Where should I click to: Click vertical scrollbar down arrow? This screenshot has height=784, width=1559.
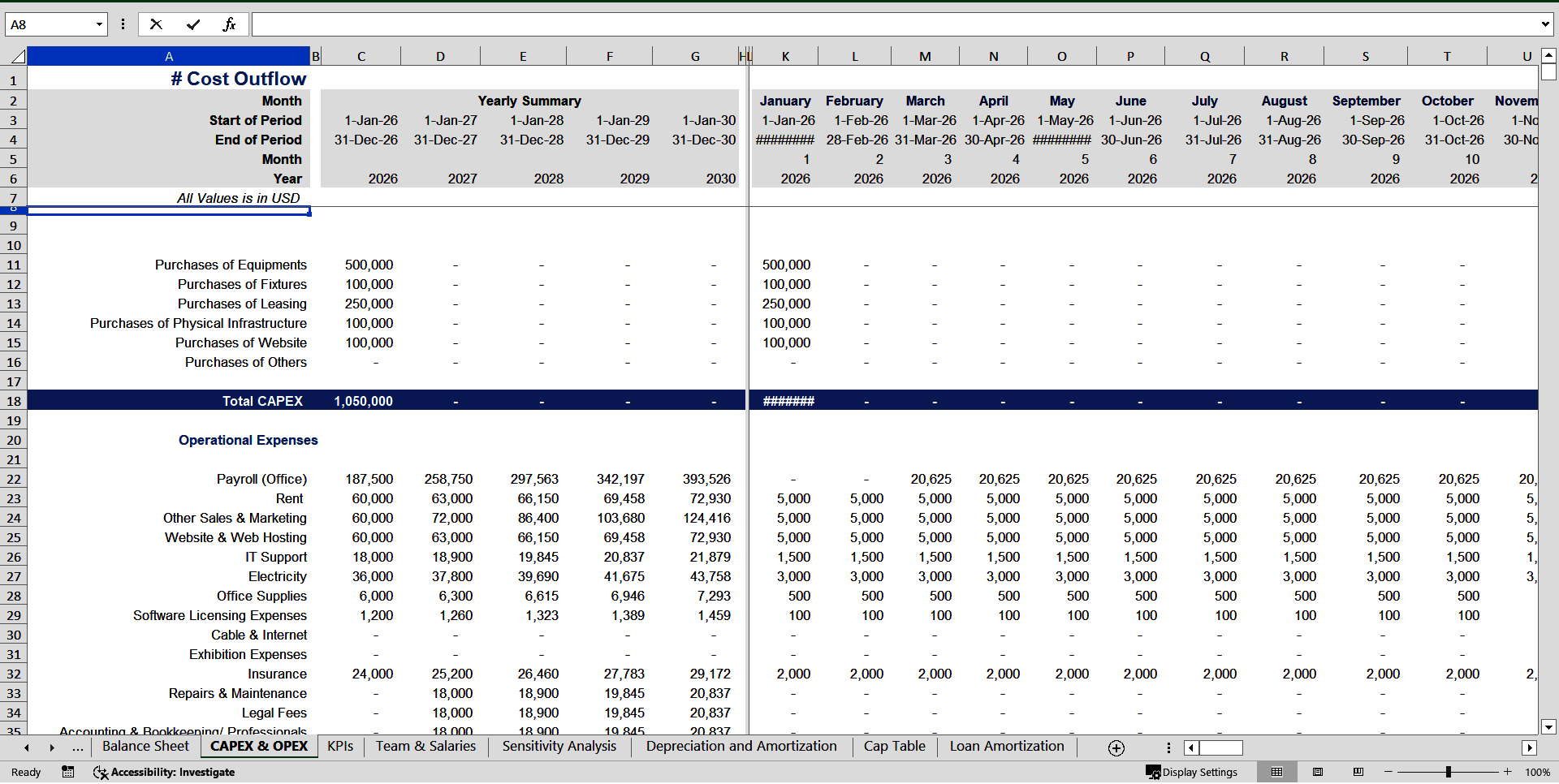click(1548, 727)
